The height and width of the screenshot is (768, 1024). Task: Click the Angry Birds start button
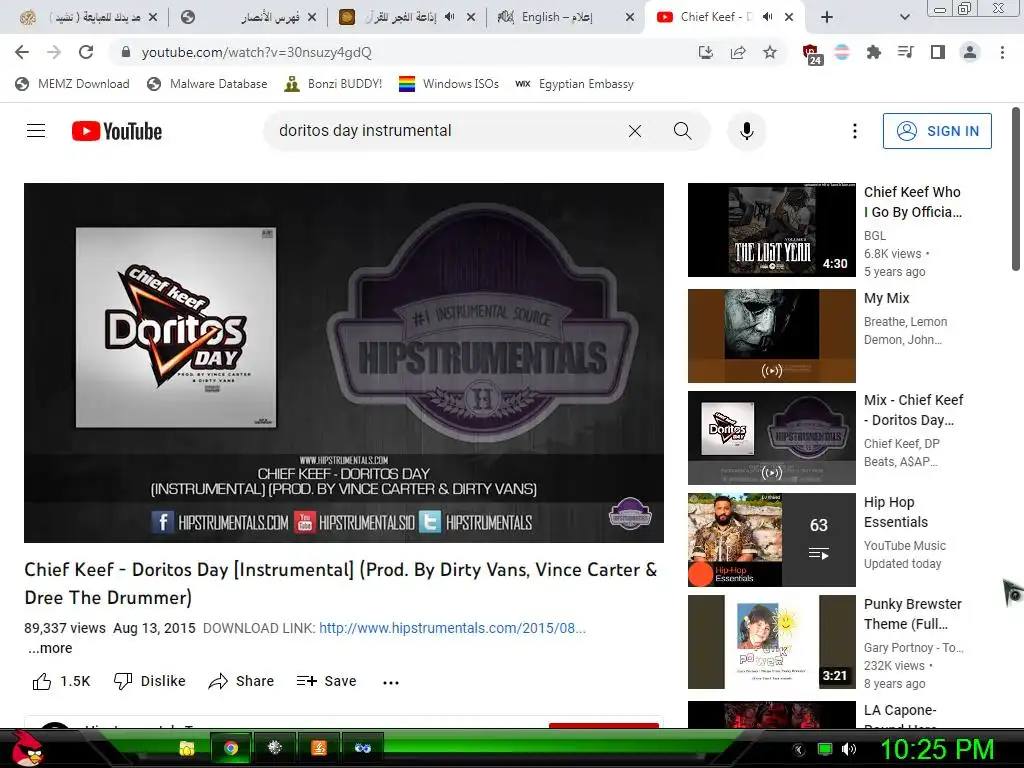pyautogui.click(x=27, y=748)
